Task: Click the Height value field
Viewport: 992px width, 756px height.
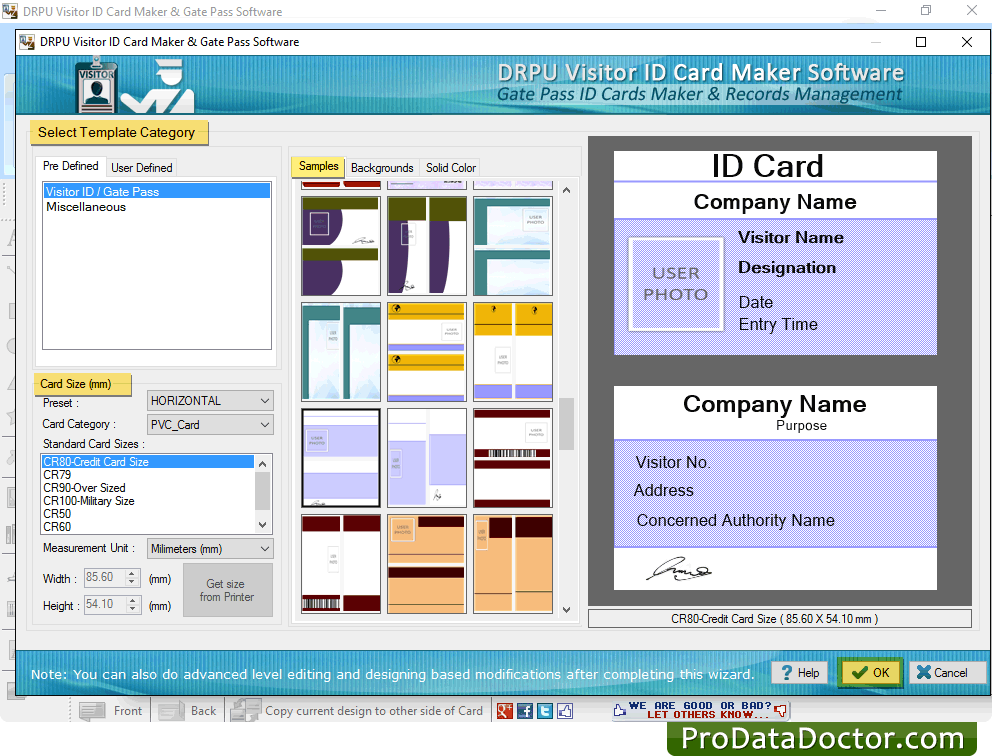Action: tap(104, 604)
